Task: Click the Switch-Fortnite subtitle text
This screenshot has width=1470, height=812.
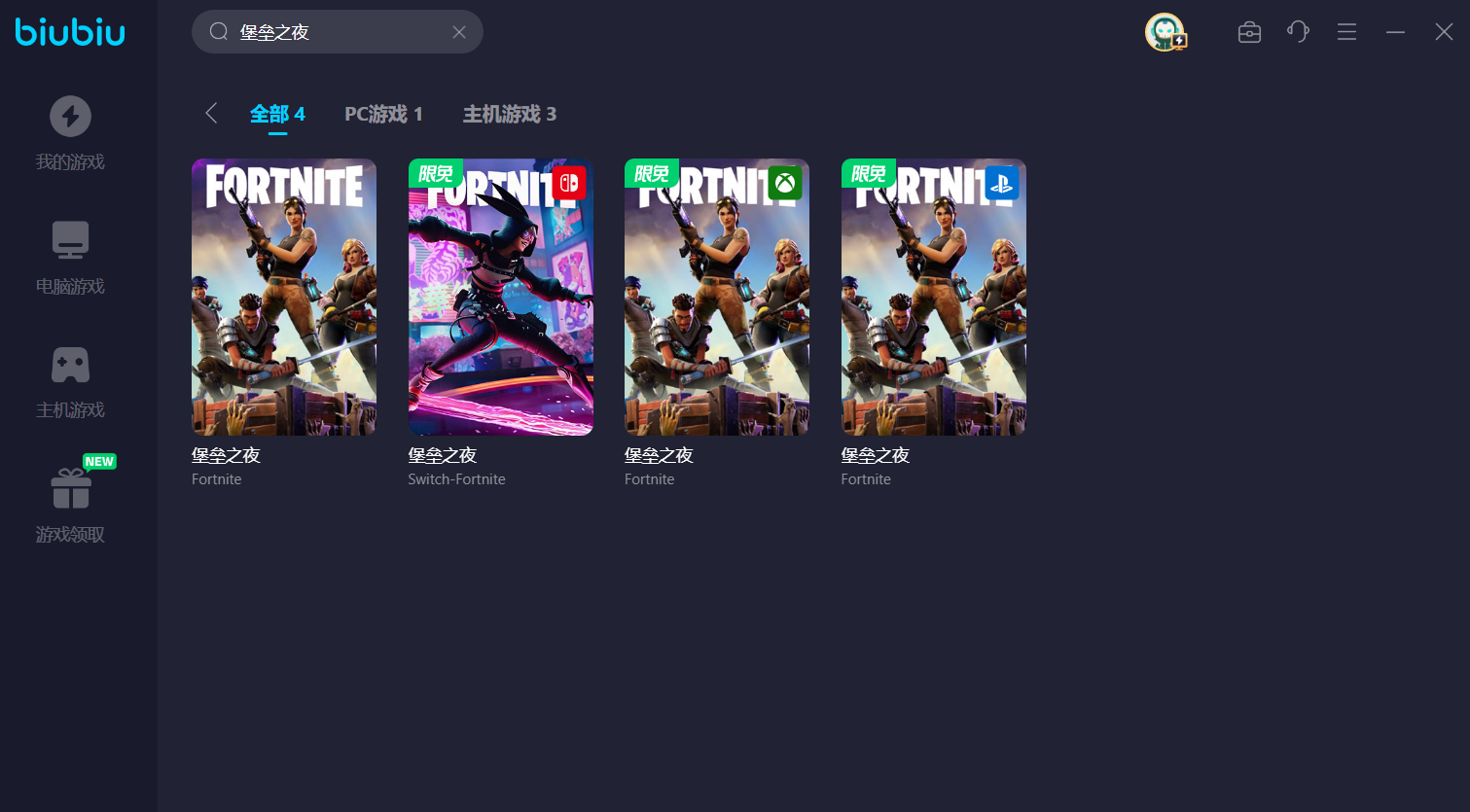Action: (456, 479)
